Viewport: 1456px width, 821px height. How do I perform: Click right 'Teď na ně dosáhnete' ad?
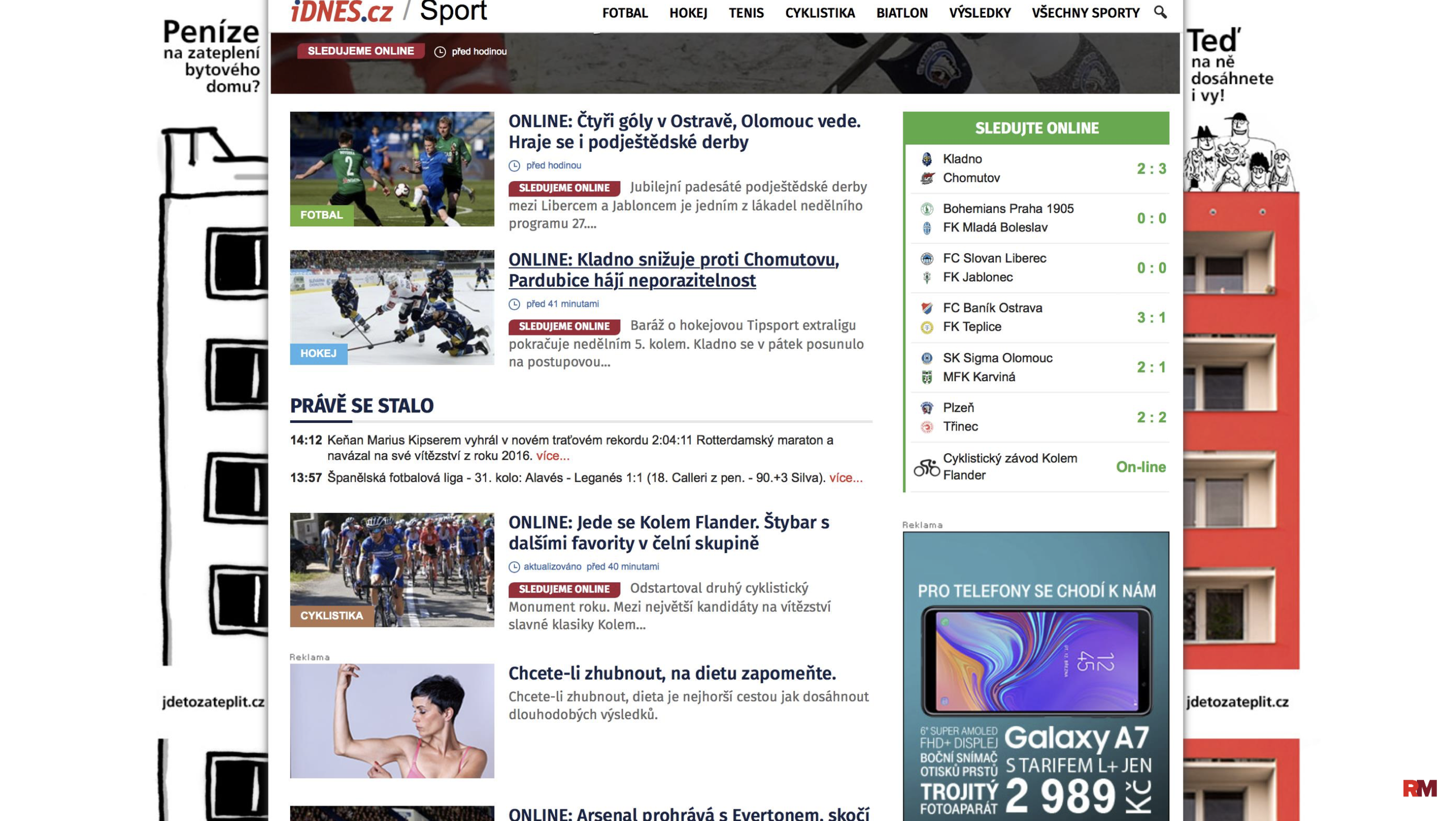tap(1241, 410)
